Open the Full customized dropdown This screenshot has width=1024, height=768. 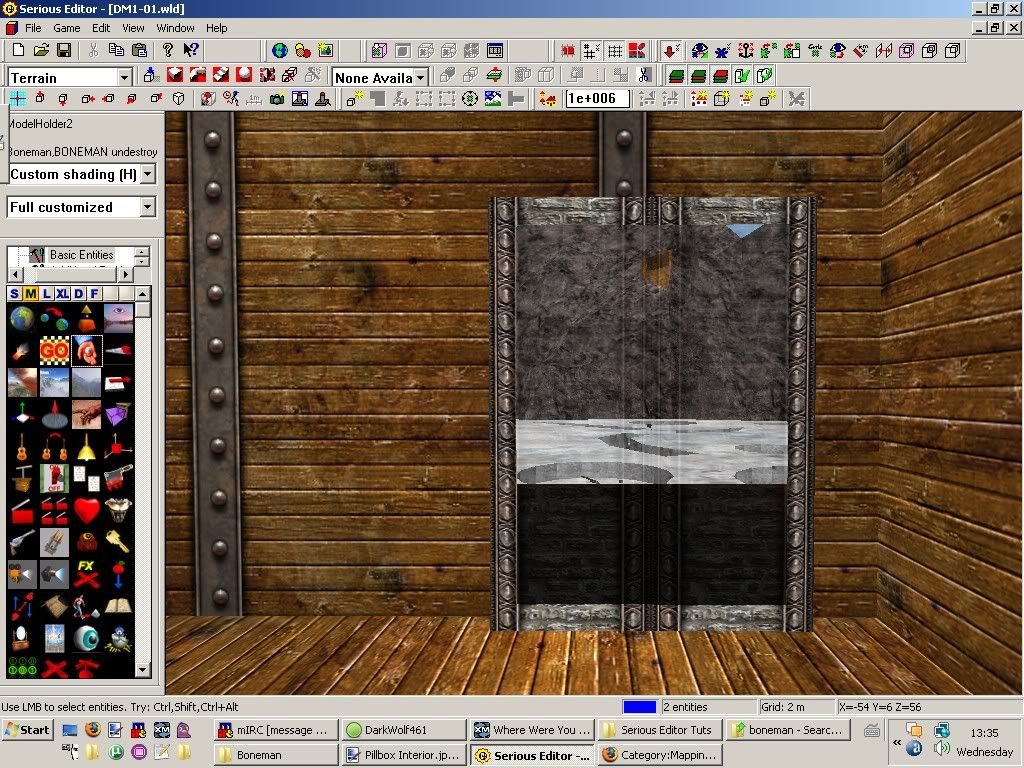pos(148,208)
